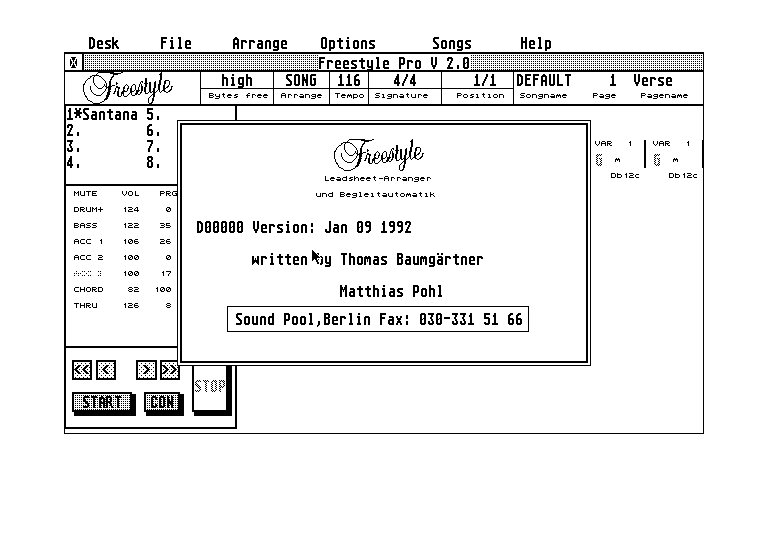
Task: Select song slot 1 Santana
Action: [102, 115]
